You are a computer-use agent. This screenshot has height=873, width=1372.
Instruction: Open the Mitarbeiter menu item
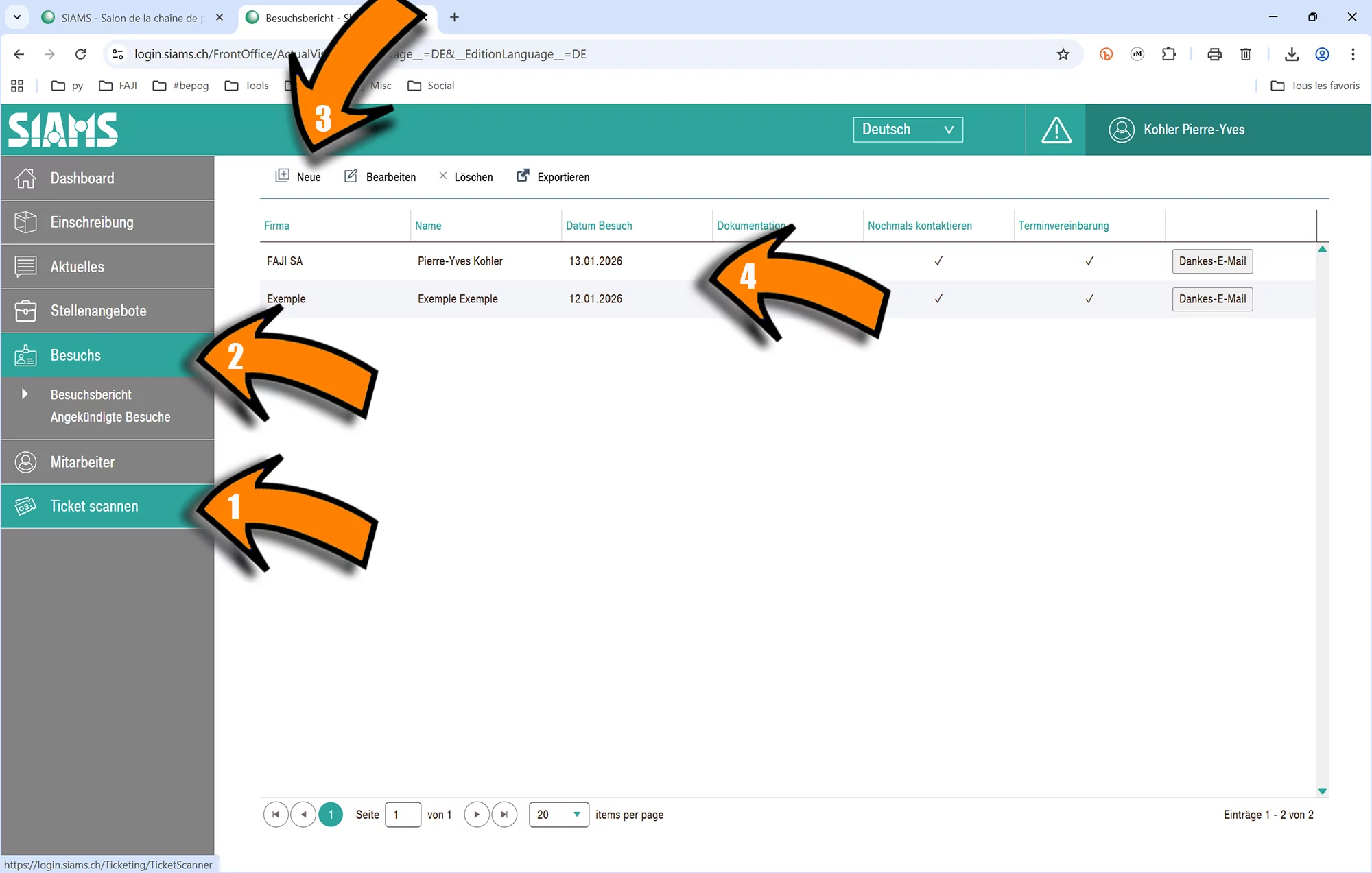(82, 462)
